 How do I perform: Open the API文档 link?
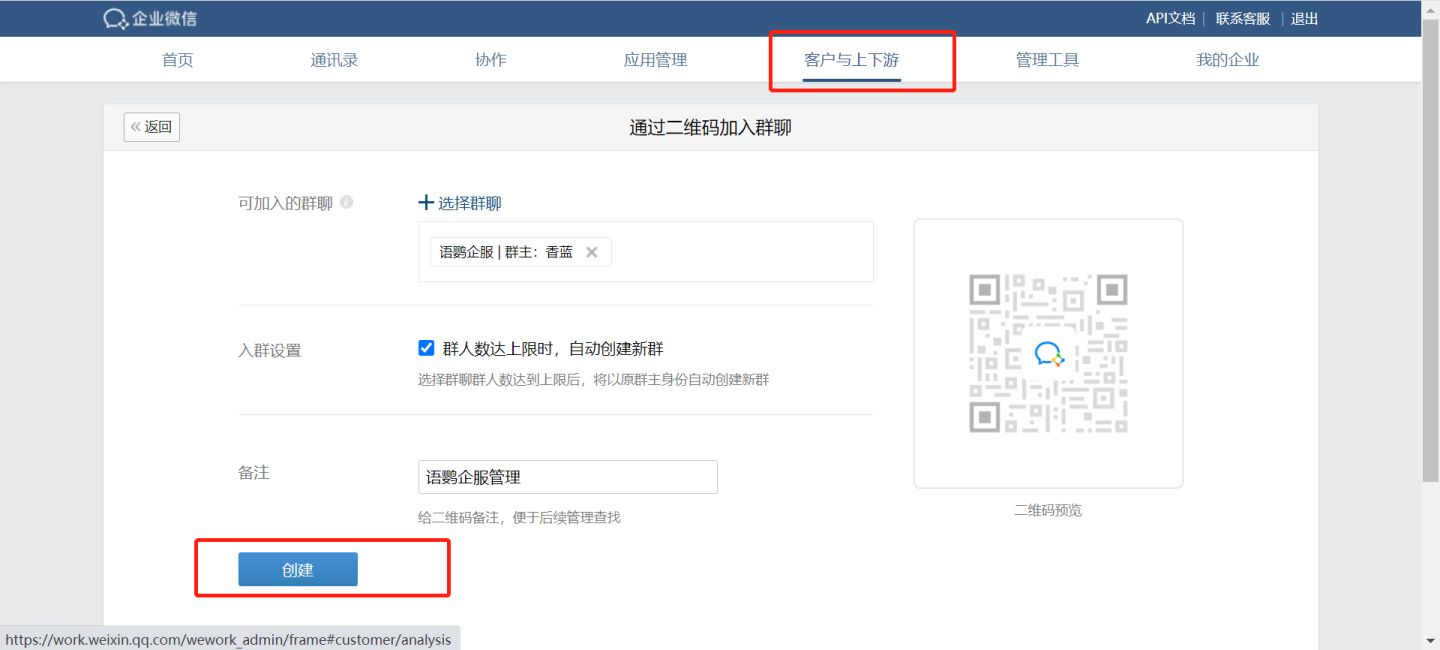pyautogui.click(x=1170, y=19)
